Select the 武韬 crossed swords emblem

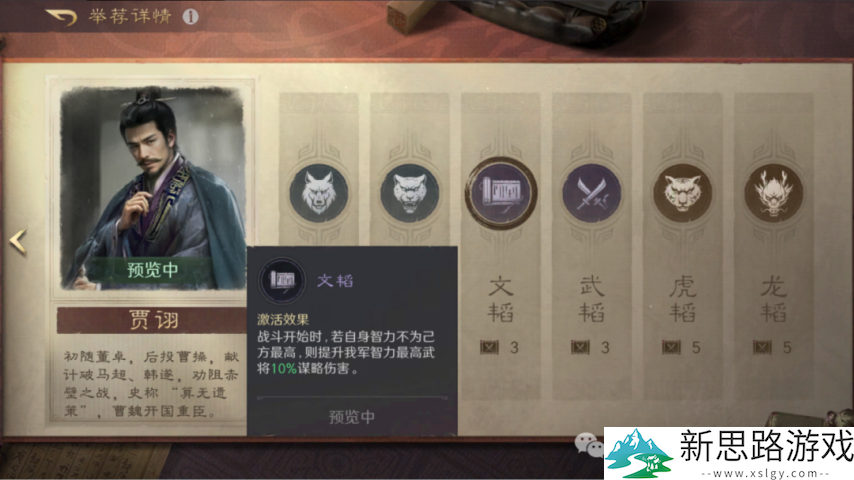coord(591,193)
